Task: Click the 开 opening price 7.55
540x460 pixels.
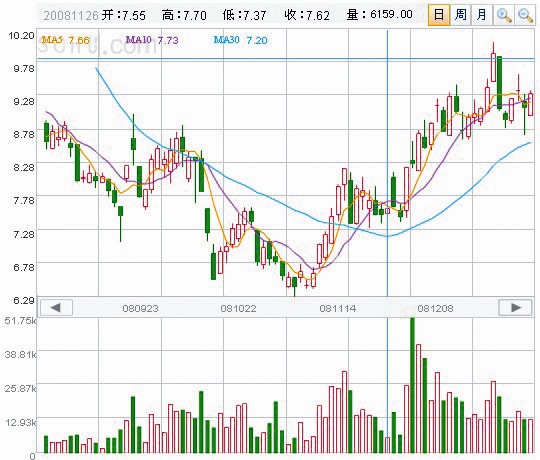Action: click(x=134, y=15)
